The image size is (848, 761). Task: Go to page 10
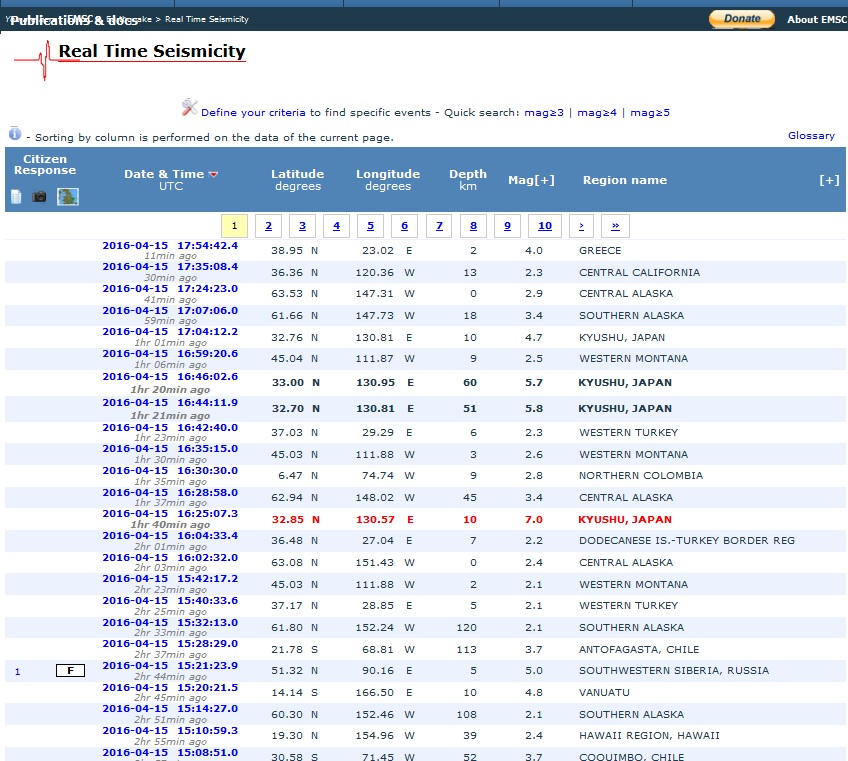click(x=545, y=226)
